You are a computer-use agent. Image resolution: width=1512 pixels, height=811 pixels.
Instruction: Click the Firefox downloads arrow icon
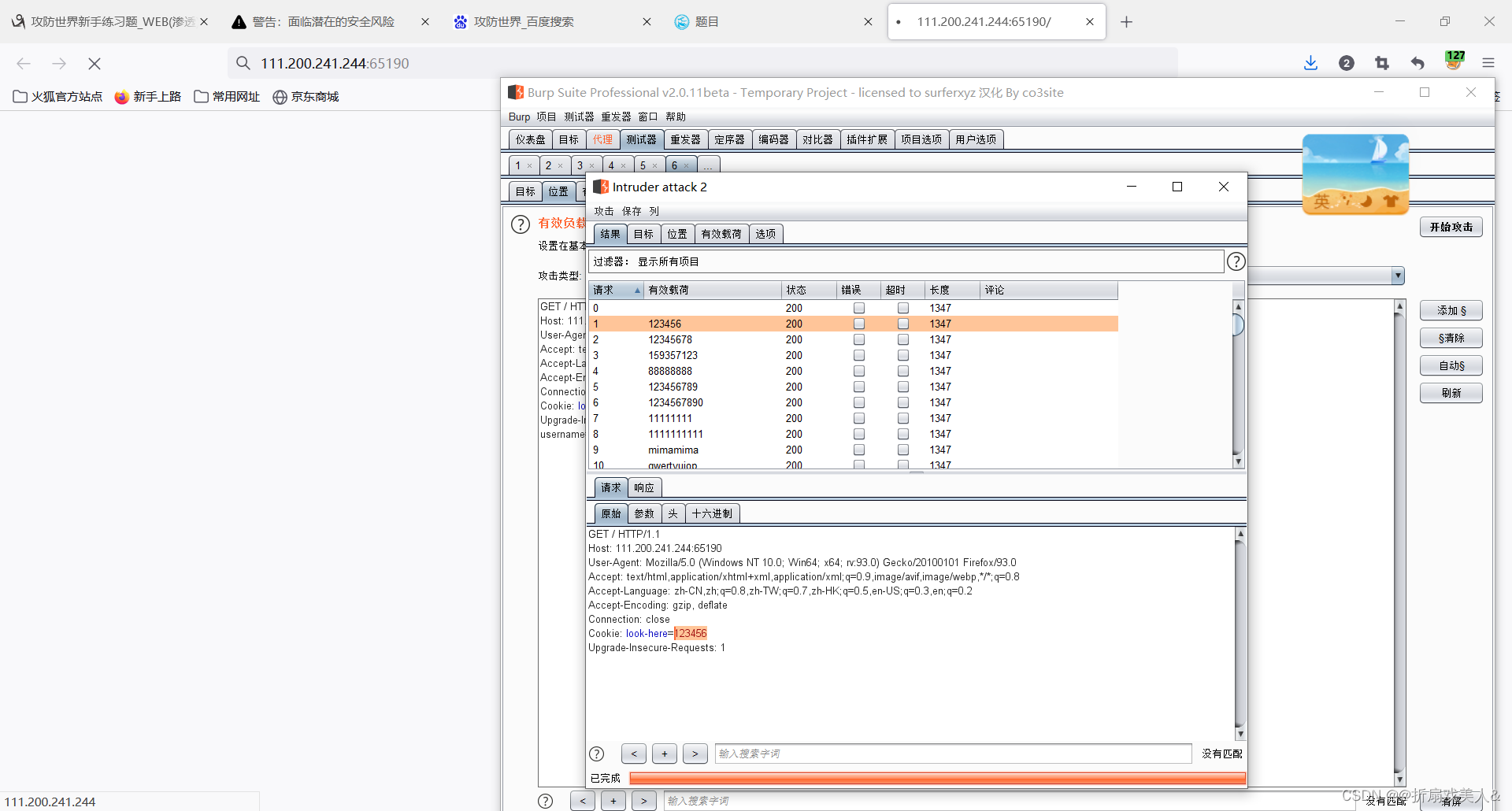click(1310, 63)
